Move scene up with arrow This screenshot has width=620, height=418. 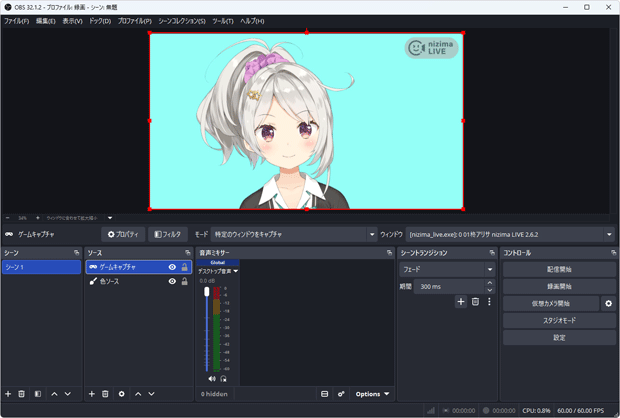54,394
